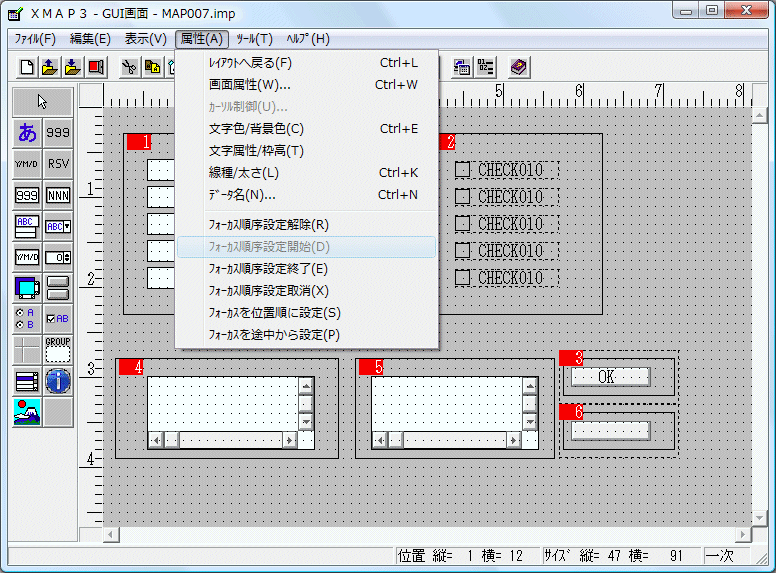Click the scissors Cut toolbar icon
This screenshot has width=776, height=573.
(130, 67)
